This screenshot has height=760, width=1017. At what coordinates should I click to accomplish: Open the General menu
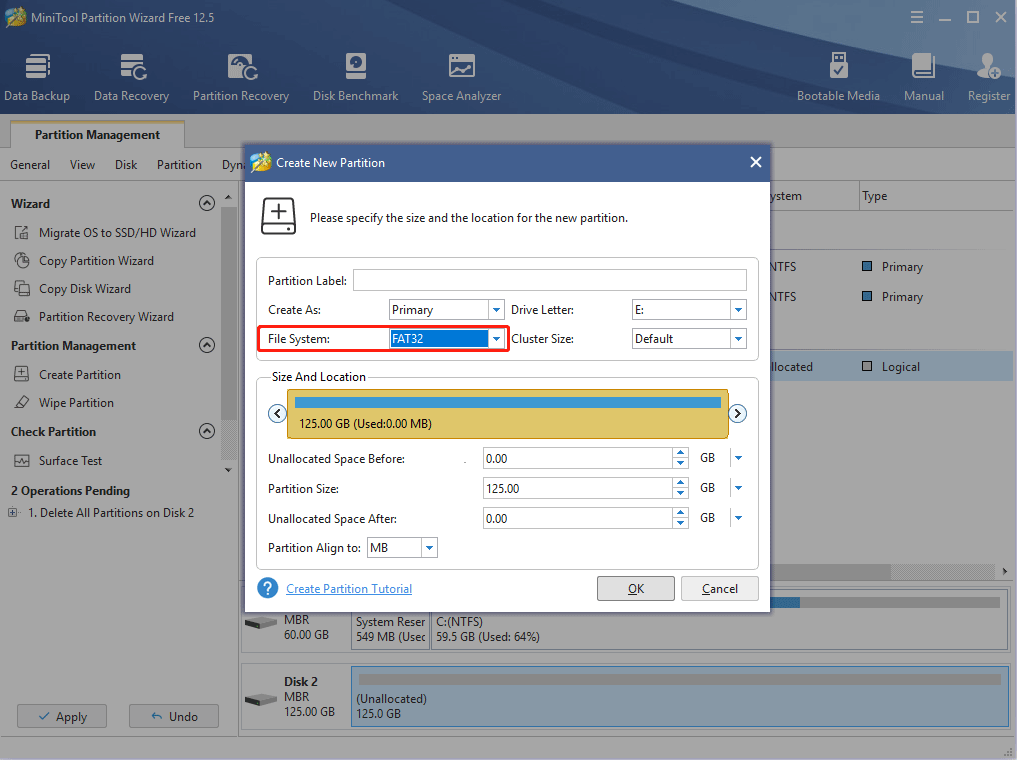pos(30,165)
